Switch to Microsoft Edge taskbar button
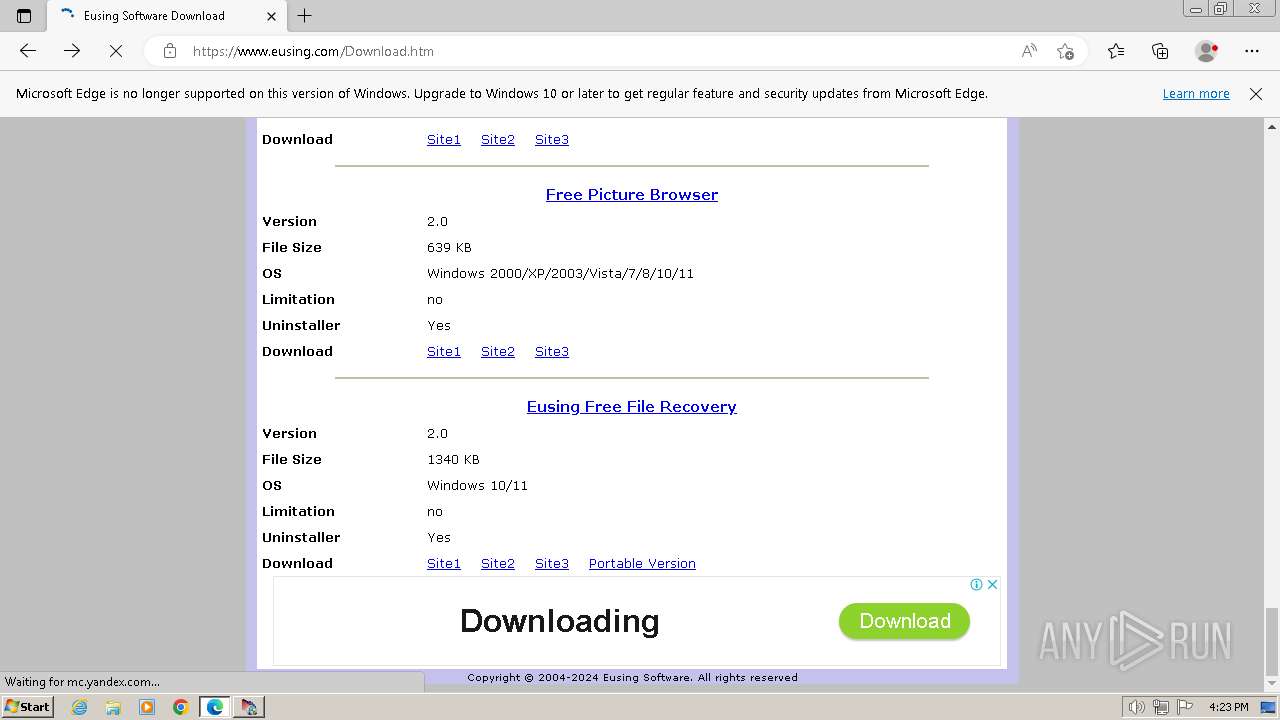Screen dimensions: 1280x720 pyautogui.click(x=215, y=707)
